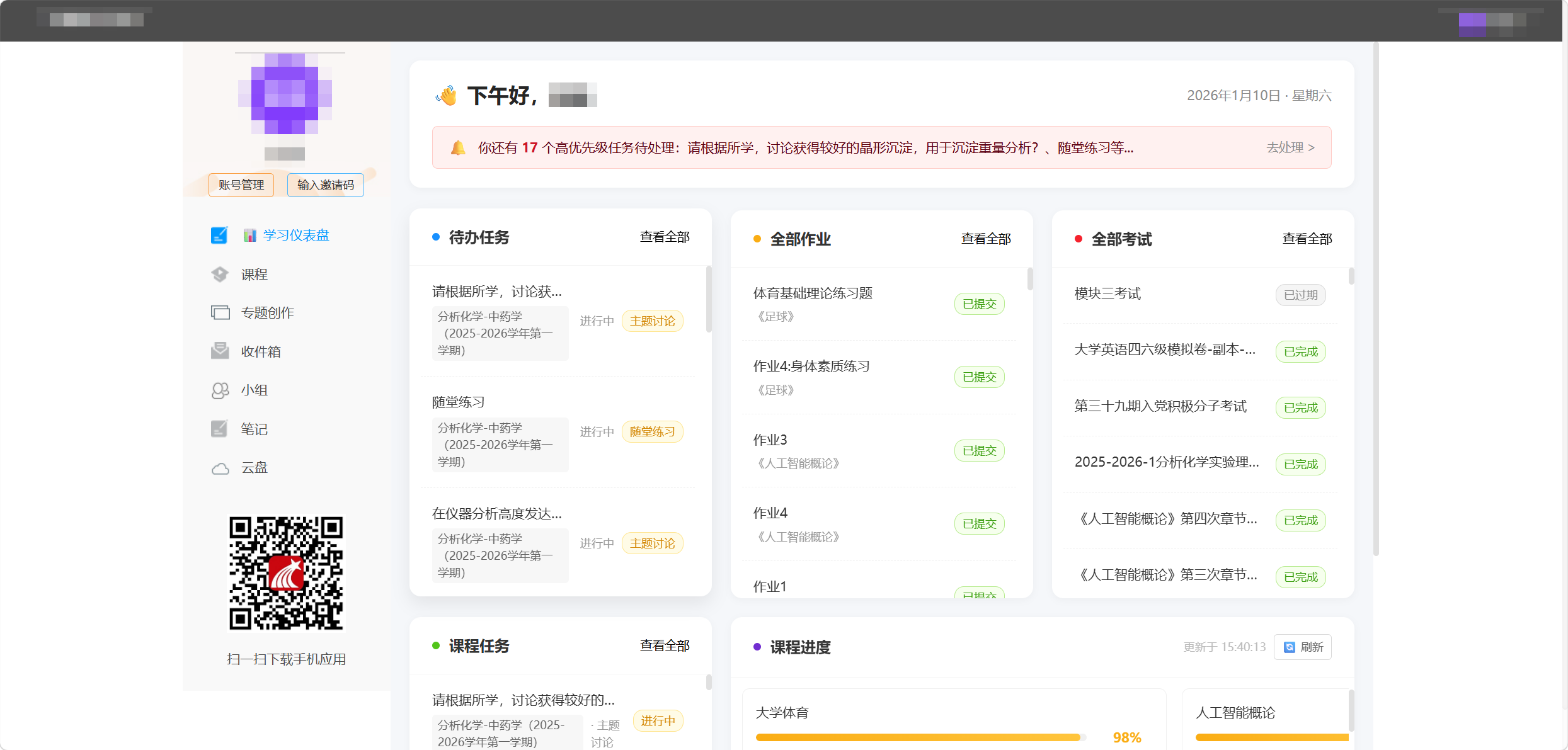Open 查看全部 for 全部考试
Image resolution: width=1568 pixels, height=750 pixels.
tap(1307, 238)
